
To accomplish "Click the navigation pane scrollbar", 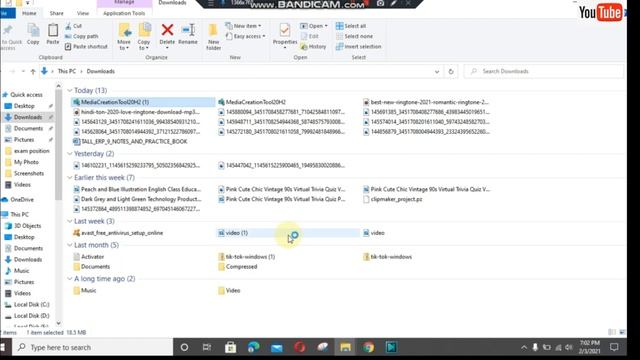I will coord(58,145).
